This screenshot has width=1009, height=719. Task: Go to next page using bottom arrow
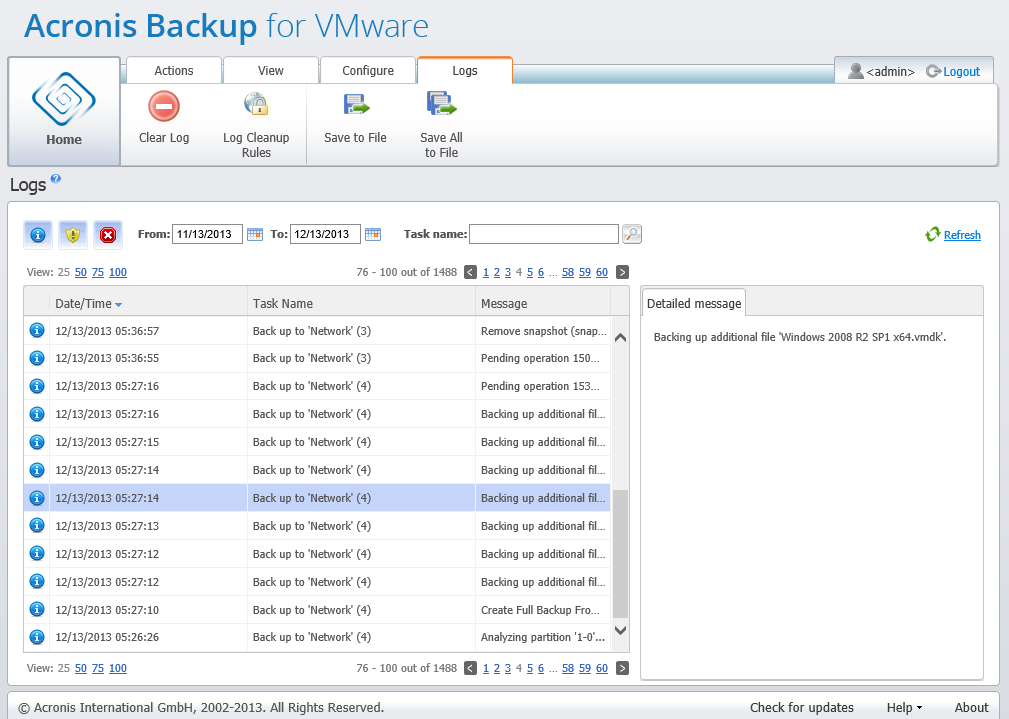[x=622, y=668]
